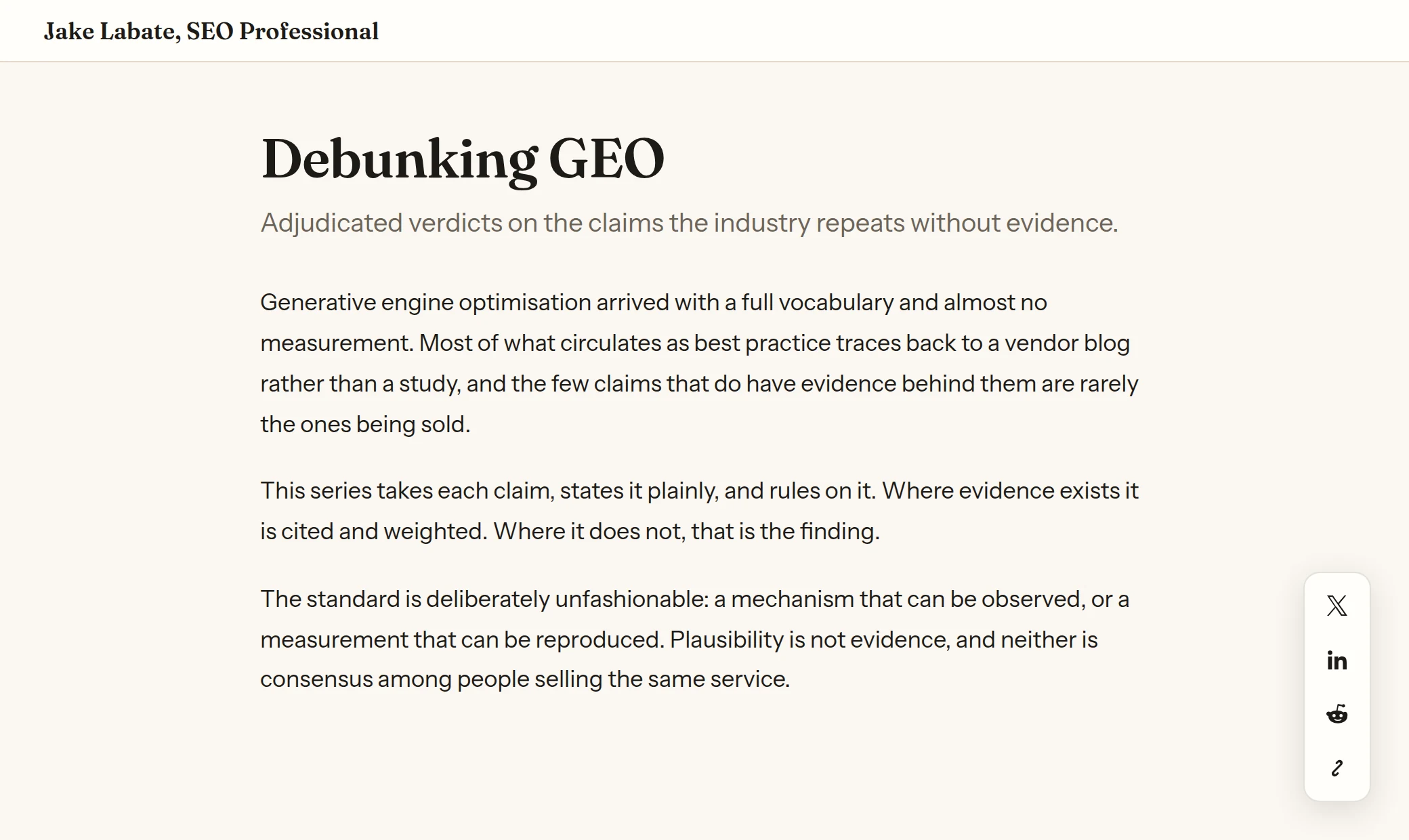Viewport: 1409px width, 840px height.
Task: Click the phrase measurement that can be reproduced
Action: 461,639
